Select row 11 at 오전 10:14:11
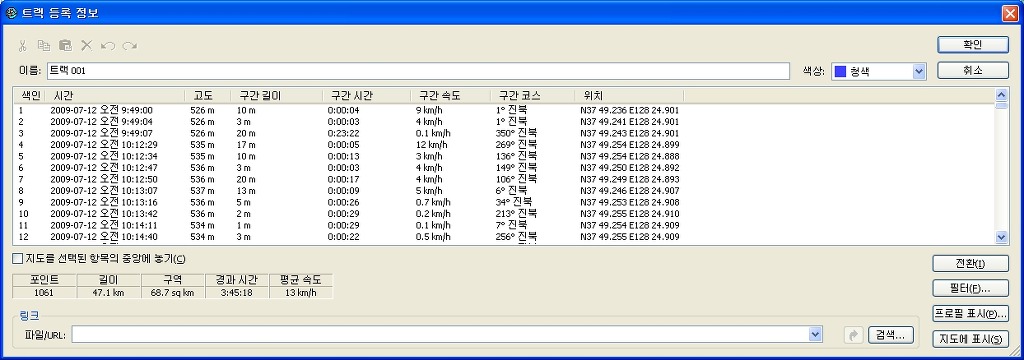The width and height of the screenshot is (1024, 360). [x=504, y=225]
